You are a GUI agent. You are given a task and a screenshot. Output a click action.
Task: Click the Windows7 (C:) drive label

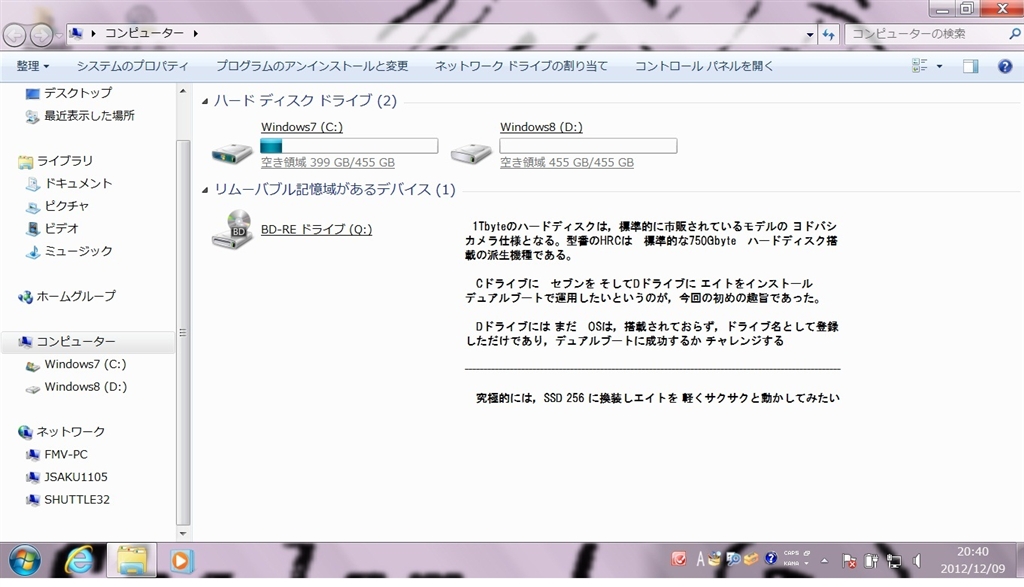click(x=302, y=127)
